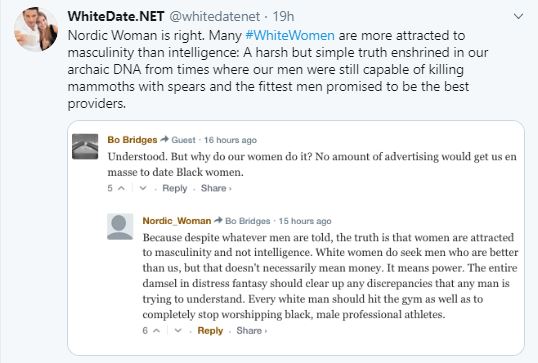Open the tweet options chevron menu
The image size is (538, 363).
pyautogui.click(x=518, y=16)
